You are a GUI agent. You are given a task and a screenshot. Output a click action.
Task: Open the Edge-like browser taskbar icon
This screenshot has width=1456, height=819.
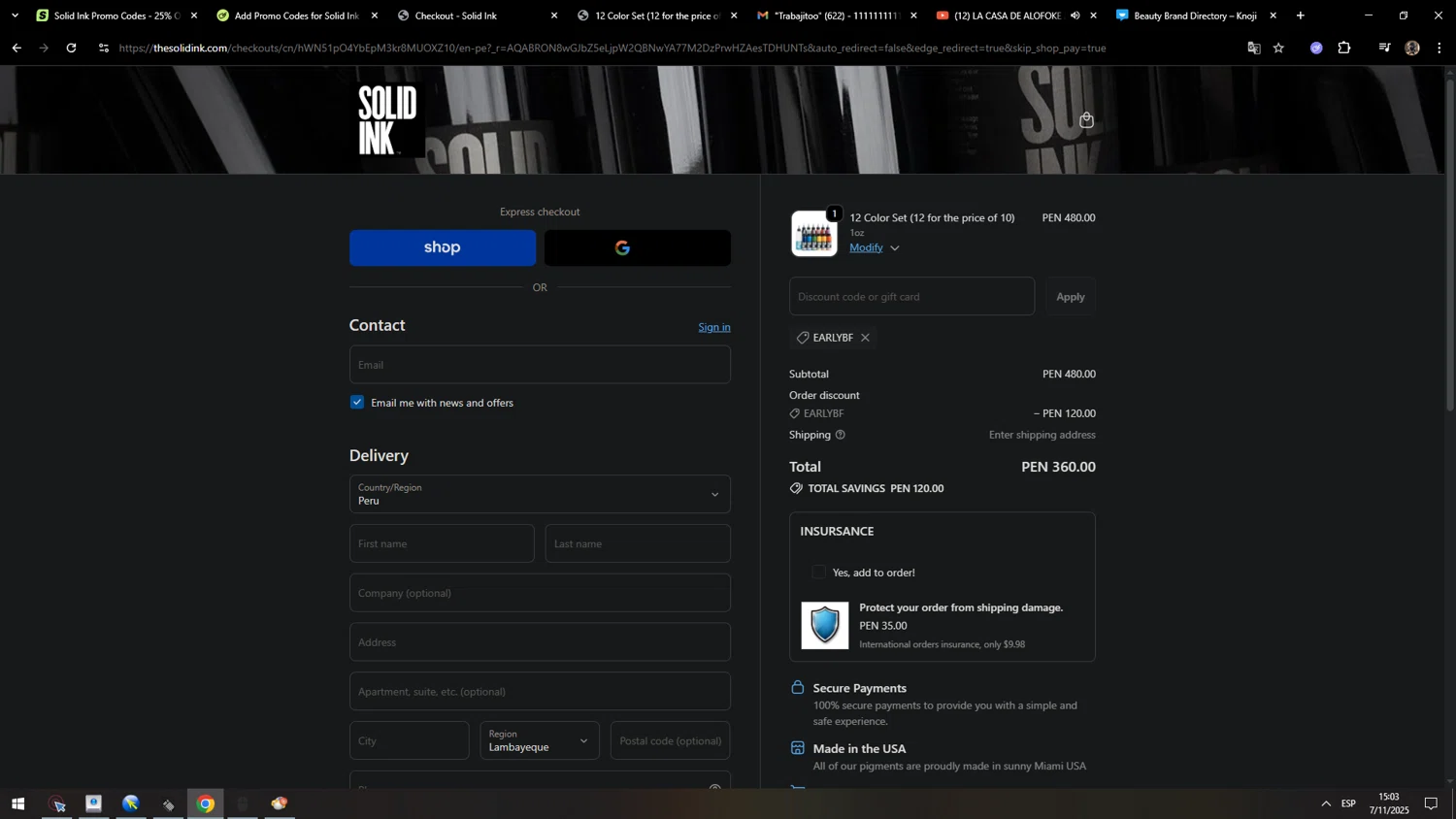point(131,803)
